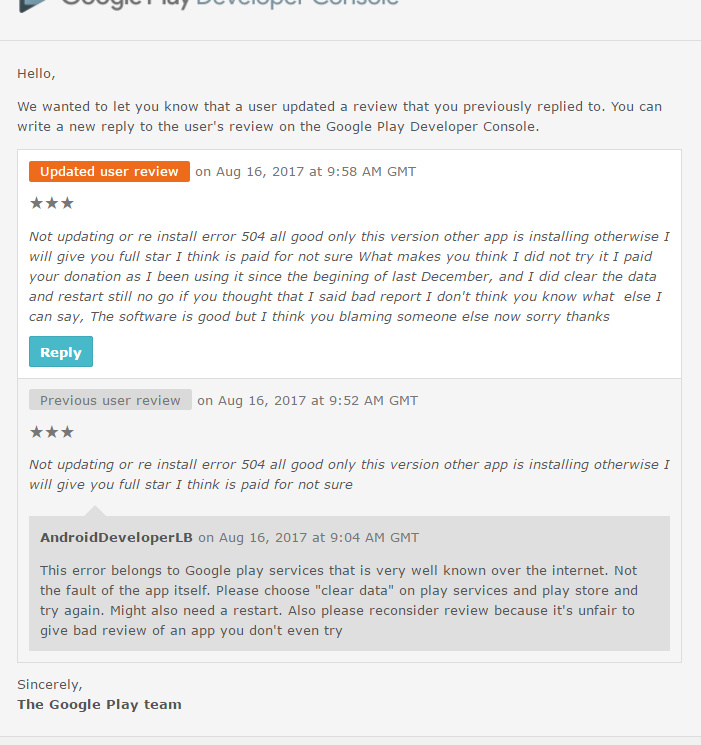Click the first star of the updated review rating
Image resolution: width=701 pixels, height=745 pixels.
tap(36, 203)
